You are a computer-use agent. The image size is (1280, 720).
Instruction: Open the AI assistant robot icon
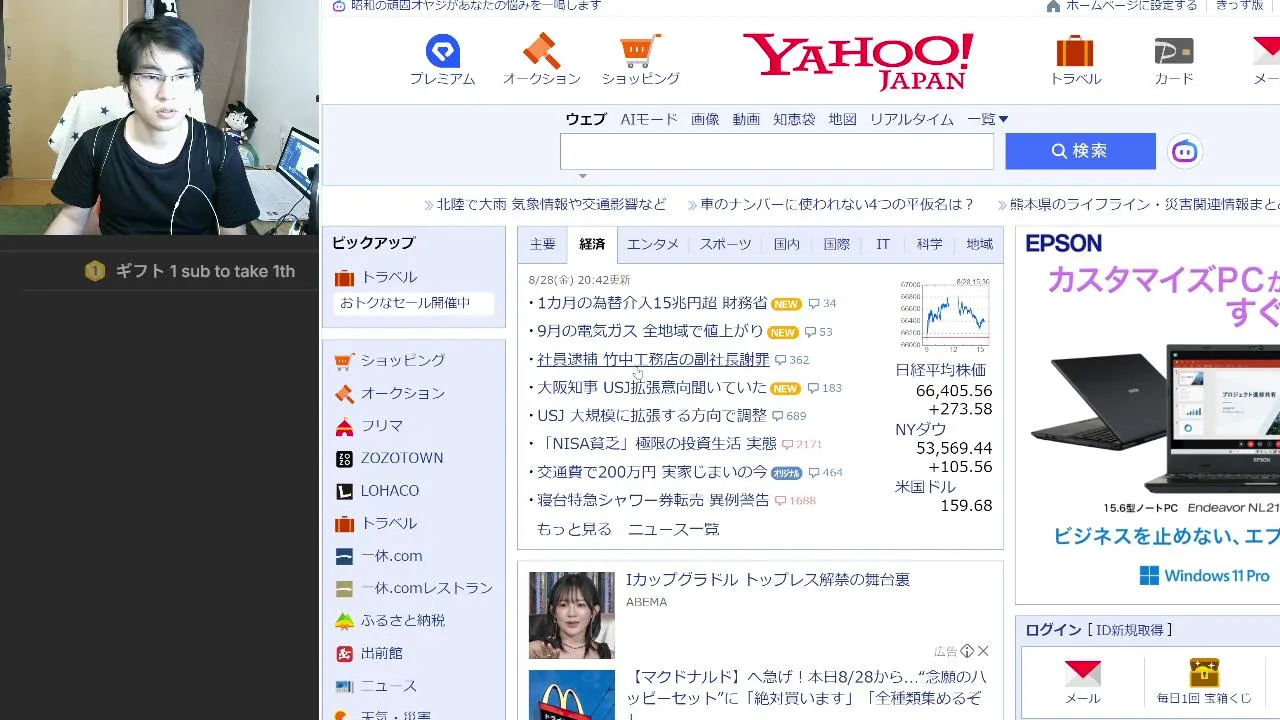(1185, 151)
